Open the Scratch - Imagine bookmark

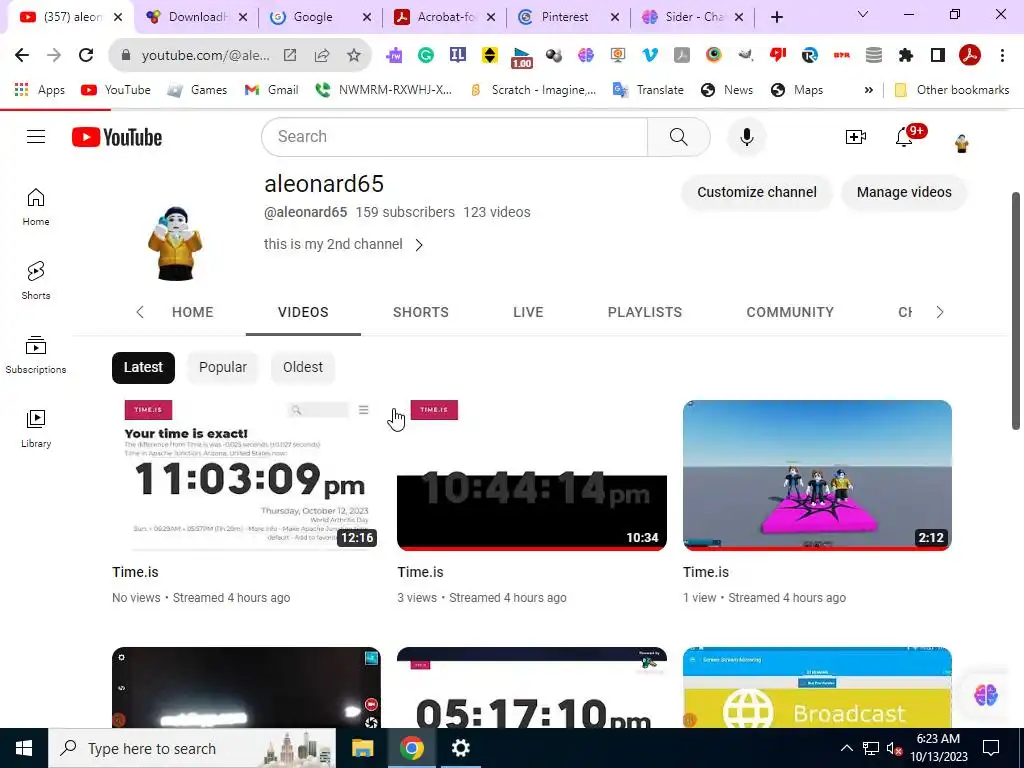pyautogui.click(x=534, y=89)
